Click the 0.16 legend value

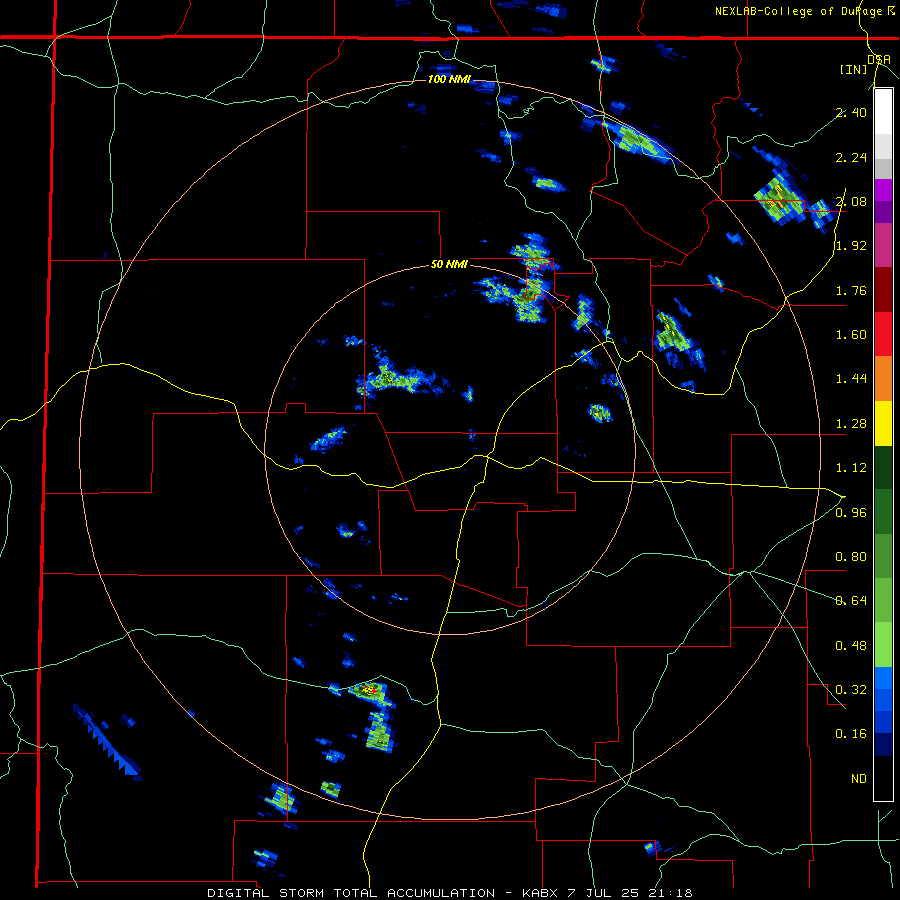851,734
